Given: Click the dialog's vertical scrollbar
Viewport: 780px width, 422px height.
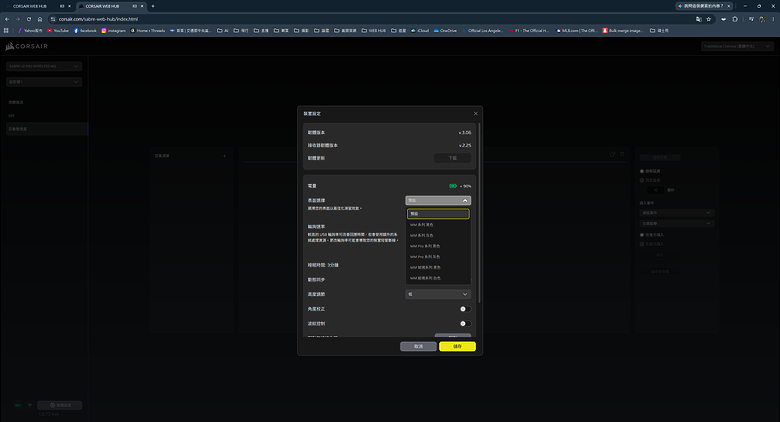Looking at the screenshot, I should click(479, 213).
